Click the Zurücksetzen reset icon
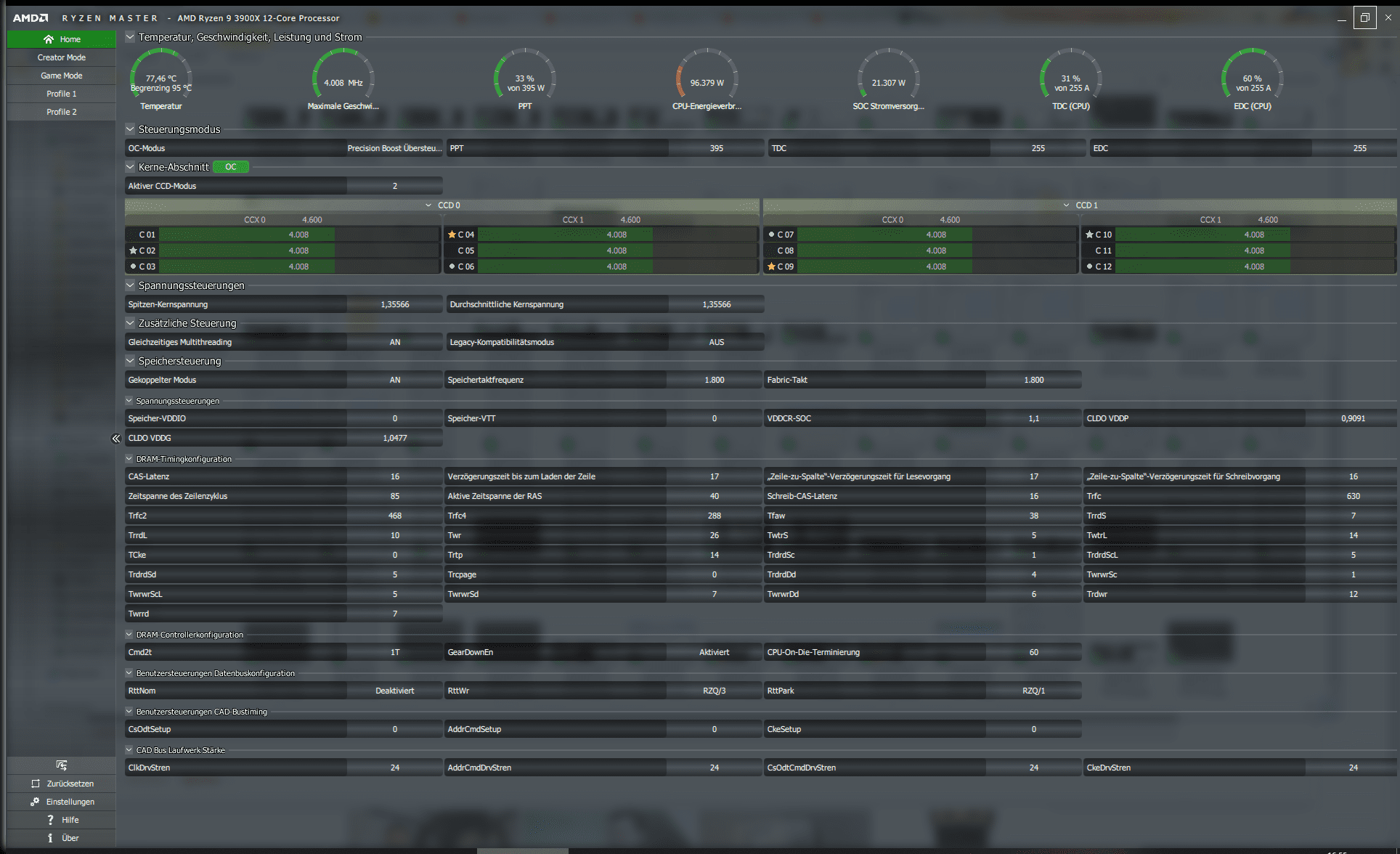Screen dimensions: 1400x854 [x=36, y=784]
